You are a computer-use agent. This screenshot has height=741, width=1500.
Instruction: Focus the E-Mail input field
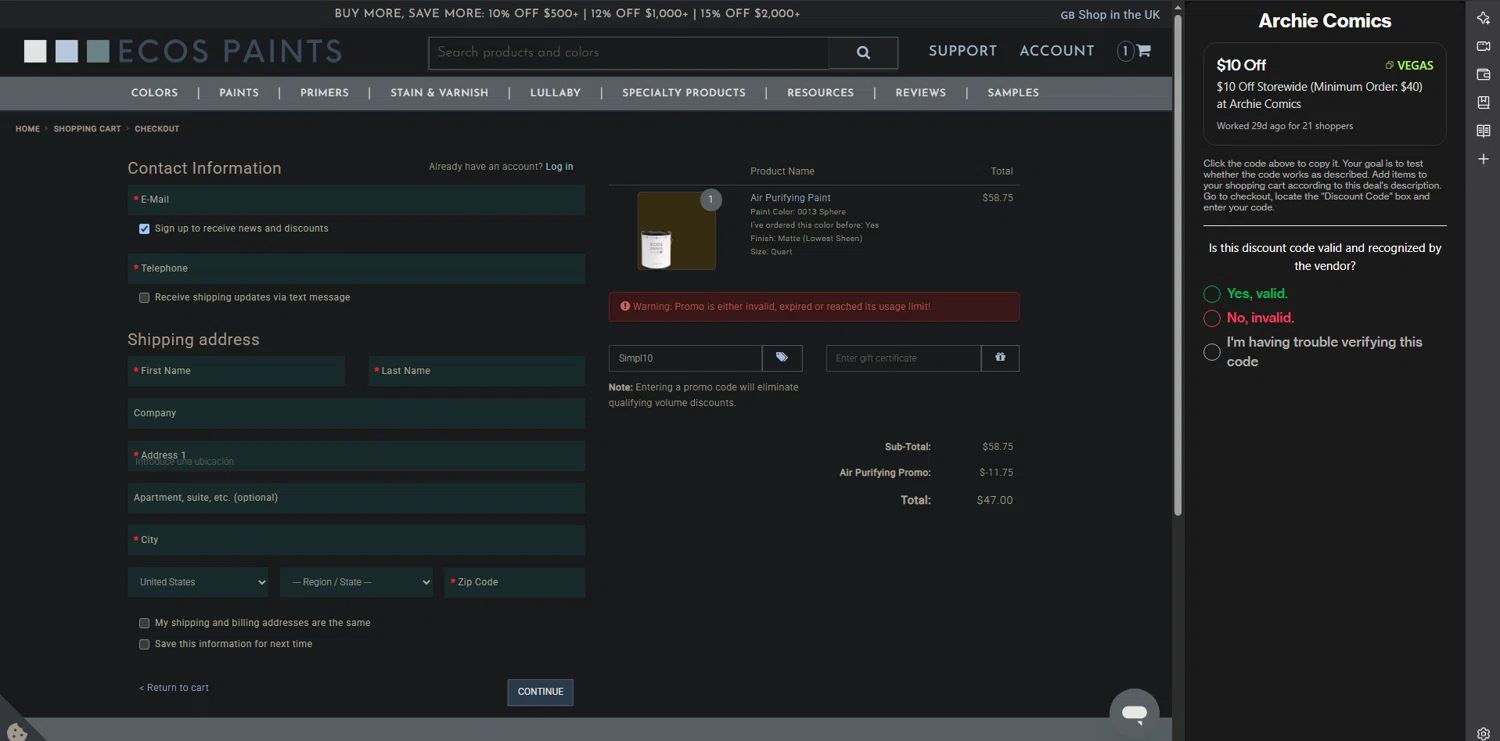coord(356,200)
